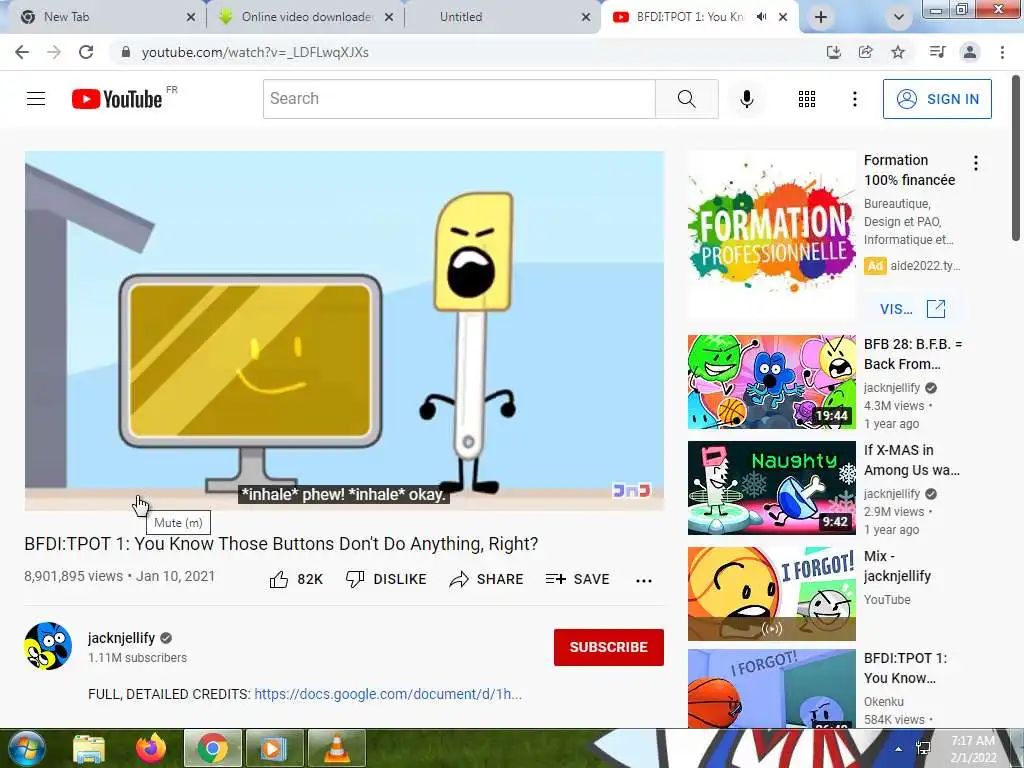Open Okenku's BFDI:TPOT 1 video title
Viewport: 1024px width, 768px height.
point(905,668)
